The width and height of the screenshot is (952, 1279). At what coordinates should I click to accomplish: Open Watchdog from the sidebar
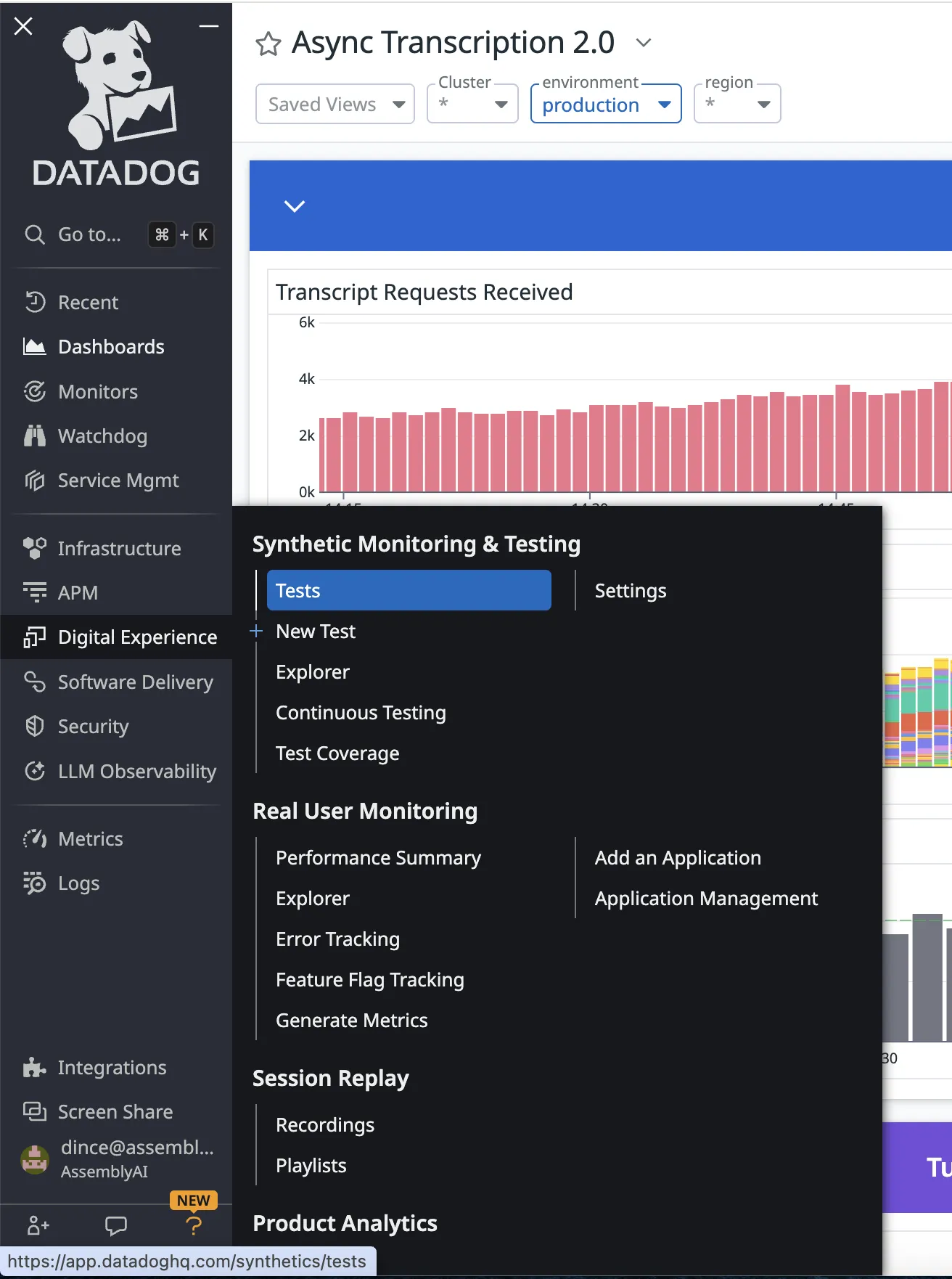point(102,436)
